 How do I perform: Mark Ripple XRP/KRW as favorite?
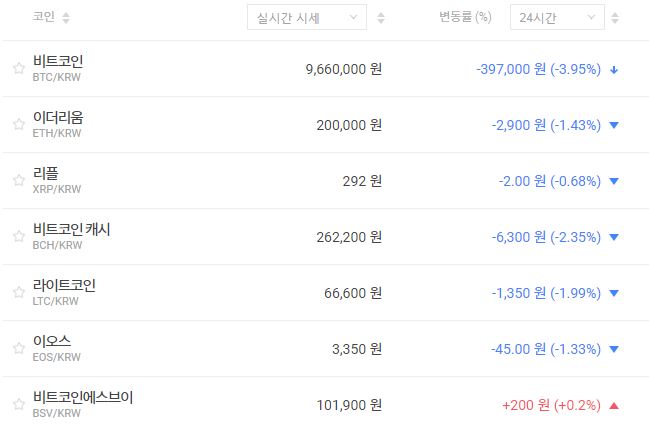click(18, 181)
